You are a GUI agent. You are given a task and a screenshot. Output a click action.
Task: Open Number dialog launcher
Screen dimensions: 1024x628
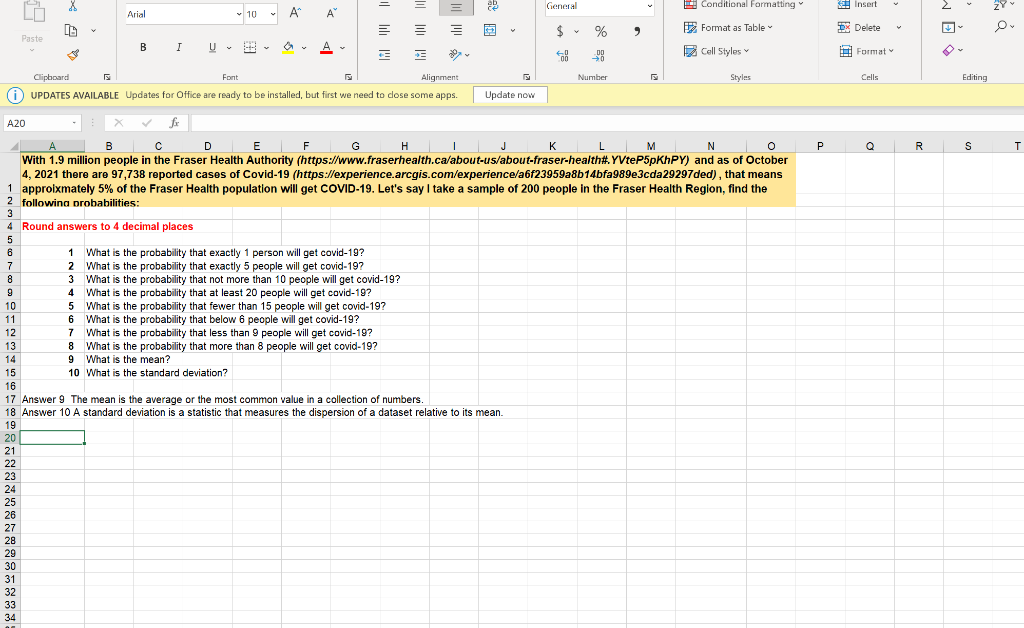[654, 77]
